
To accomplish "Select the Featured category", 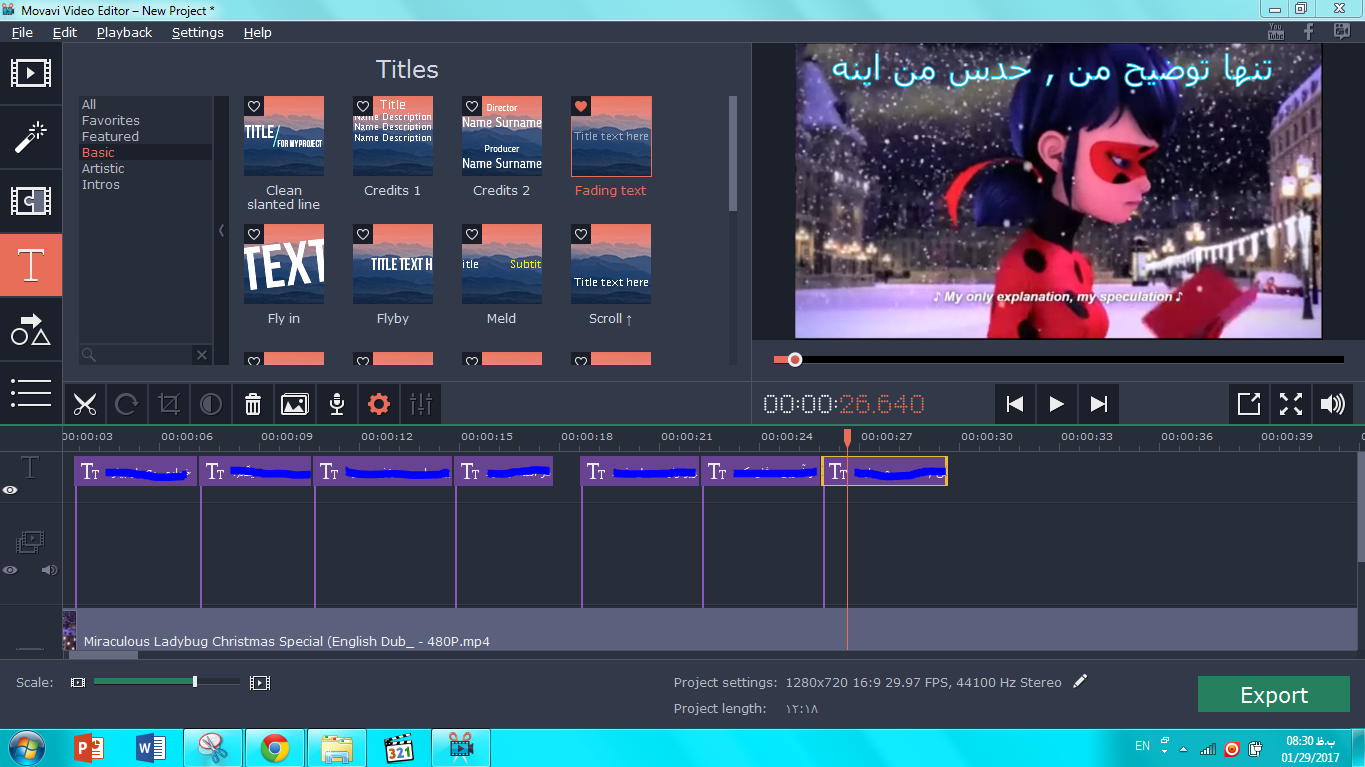I will coord(110,136).
